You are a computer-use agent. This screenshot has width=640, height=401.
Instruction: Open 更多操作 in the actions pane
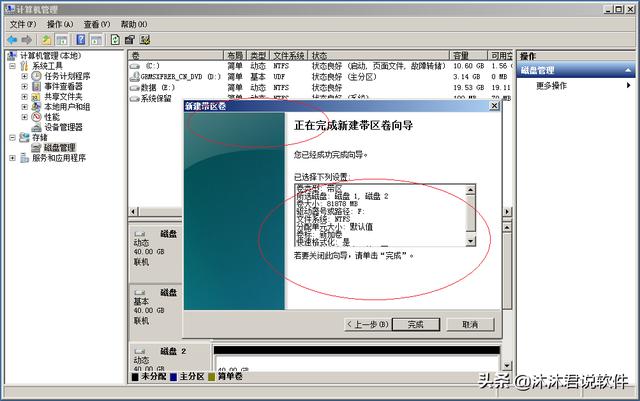pyautogui.click(x=551, y=85)
